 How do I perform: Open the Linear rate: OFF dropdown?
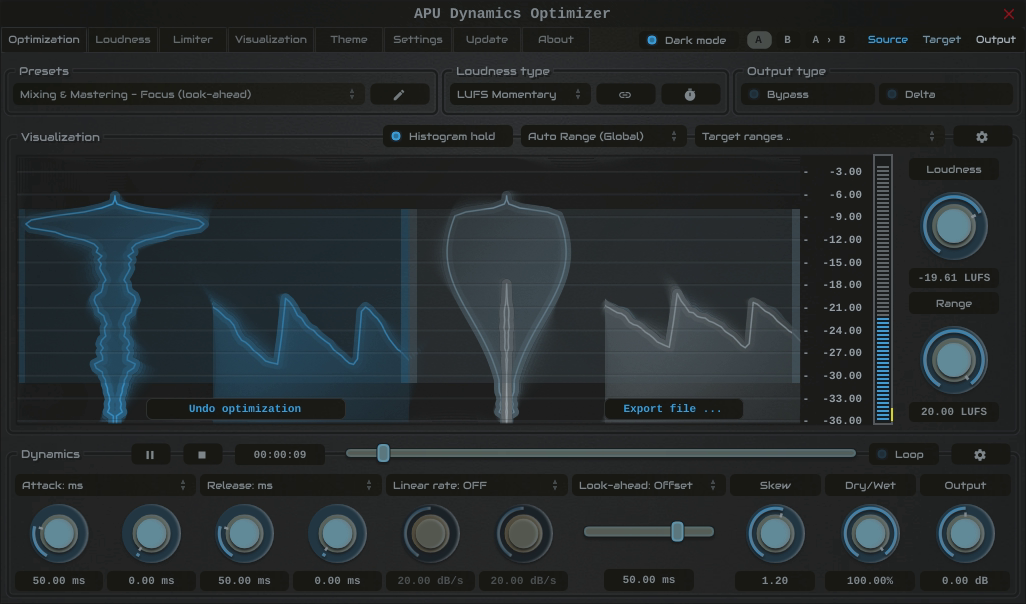click(x=476, y=486)
